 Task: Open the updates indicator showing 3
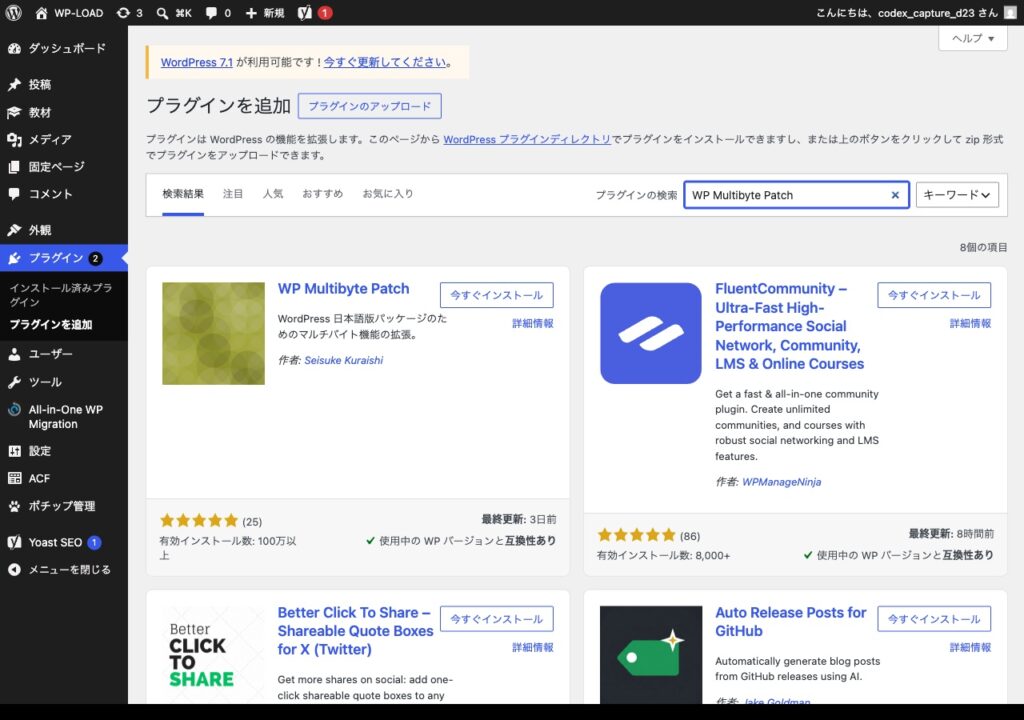(x=129, y=12)
